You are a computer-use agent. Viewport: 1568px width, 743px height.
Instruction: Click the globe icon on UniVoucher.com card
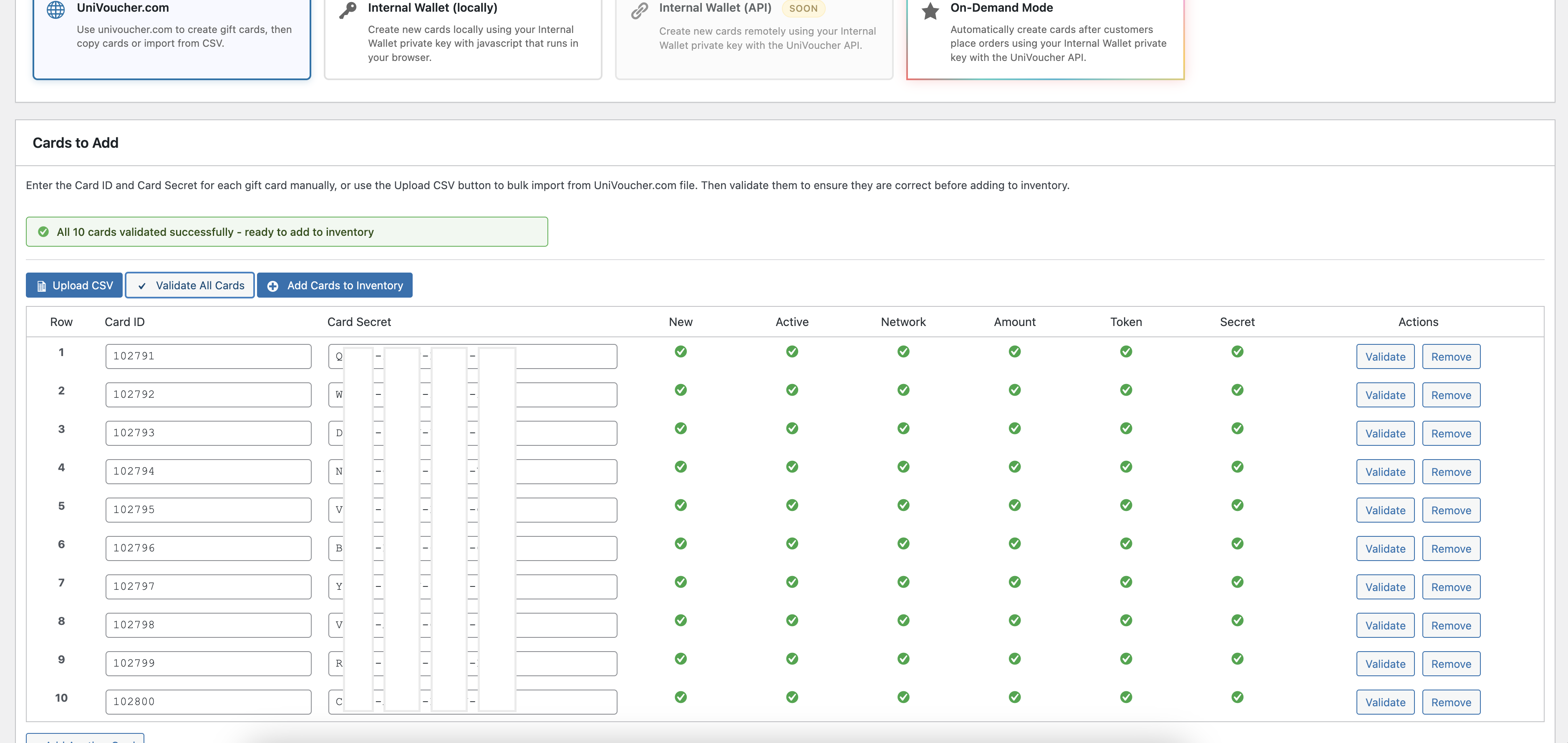[56, 9]
